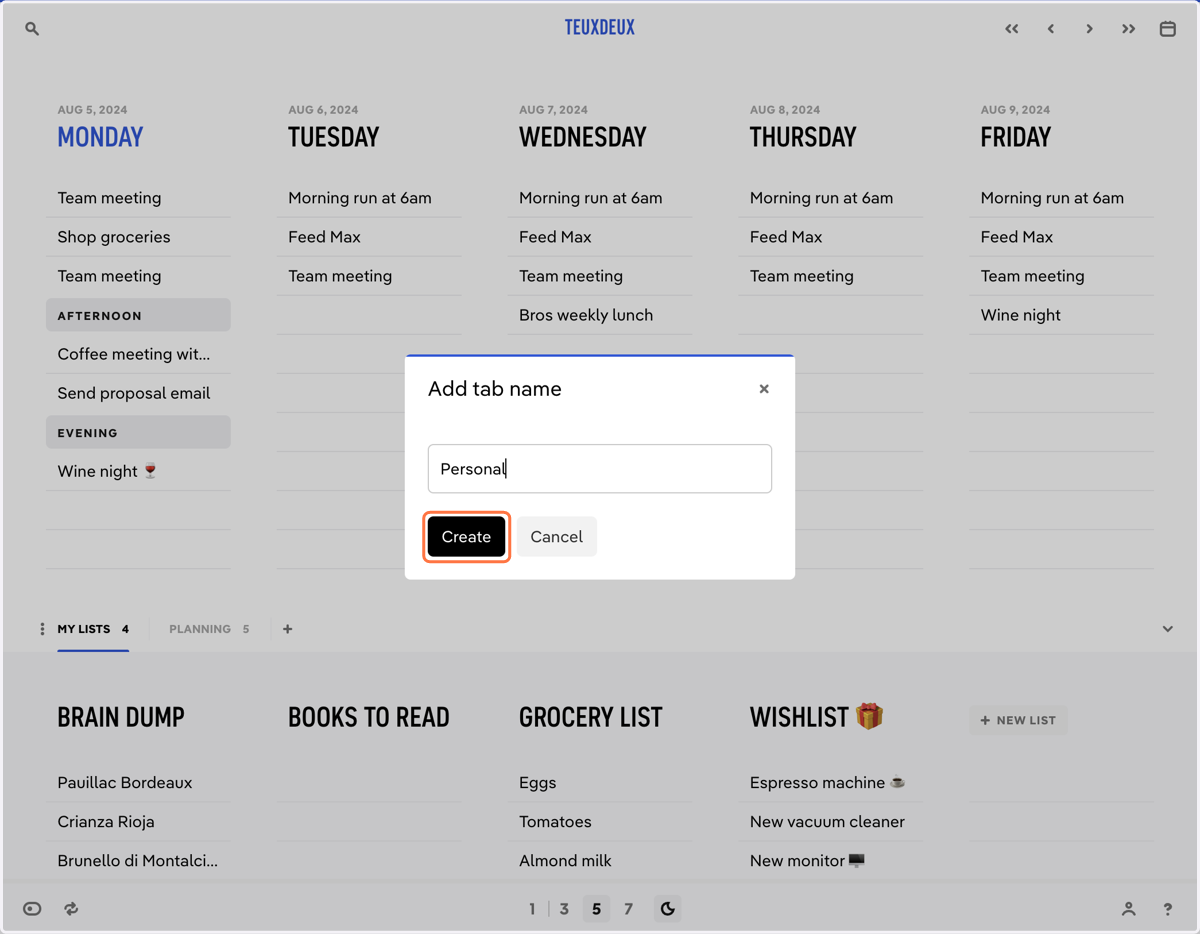Toggle the eye visibility icon at bottom left
The height and width of the screenshot is (934, 1200).
32,909
